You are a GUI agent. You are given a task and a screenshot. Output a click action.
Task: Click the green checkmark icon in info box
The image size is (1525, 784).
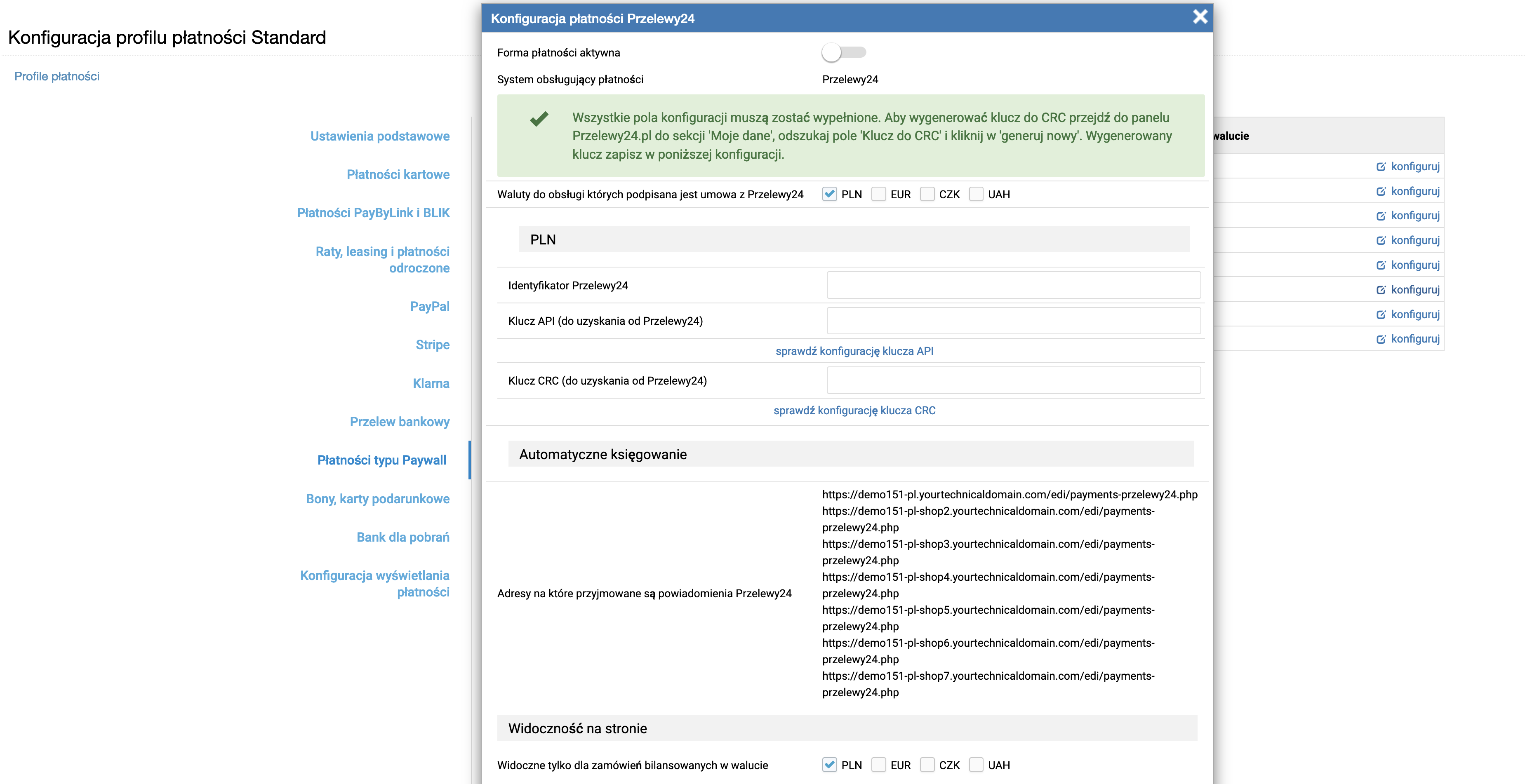tap(539, 119)
